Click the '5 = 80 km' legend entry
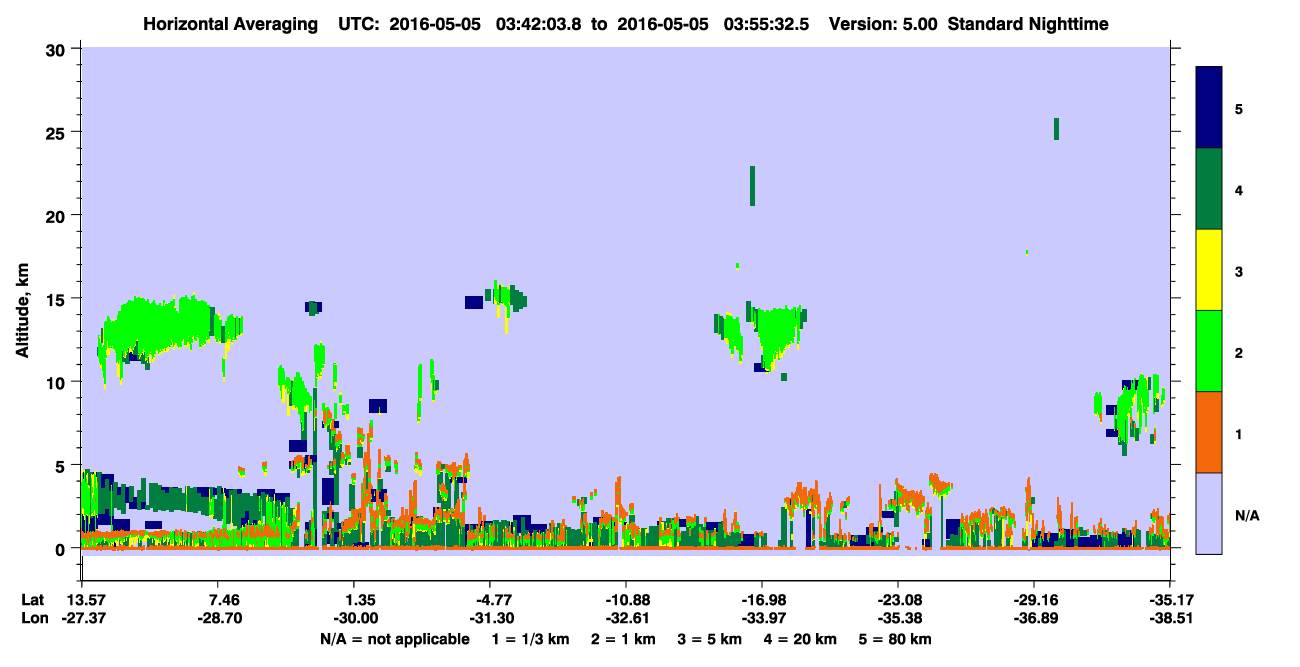1300x667 pixels. click(x=895, y=639)
